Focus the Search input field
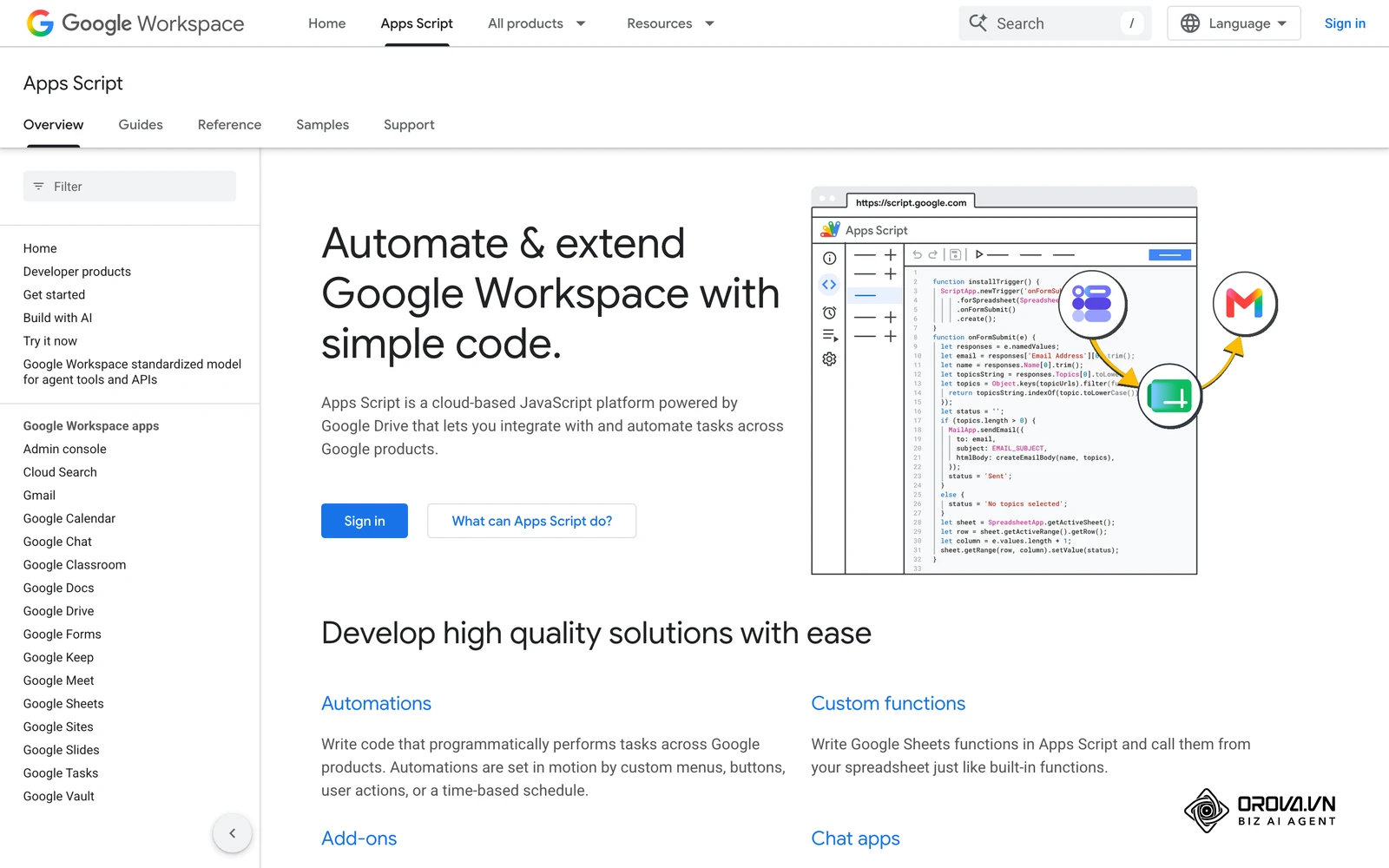Viewport: 1389px width, 868px height. click(x=1055, y=23)
